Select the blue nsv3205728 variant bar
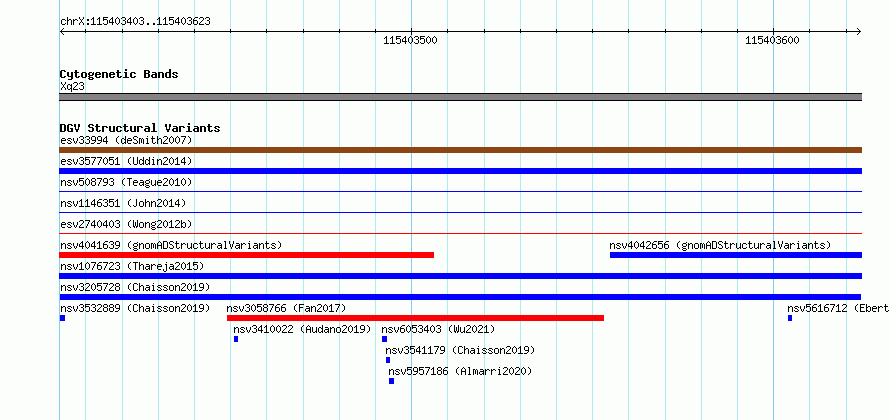This screenshot has width=890, height=420. tap(460, 297)
